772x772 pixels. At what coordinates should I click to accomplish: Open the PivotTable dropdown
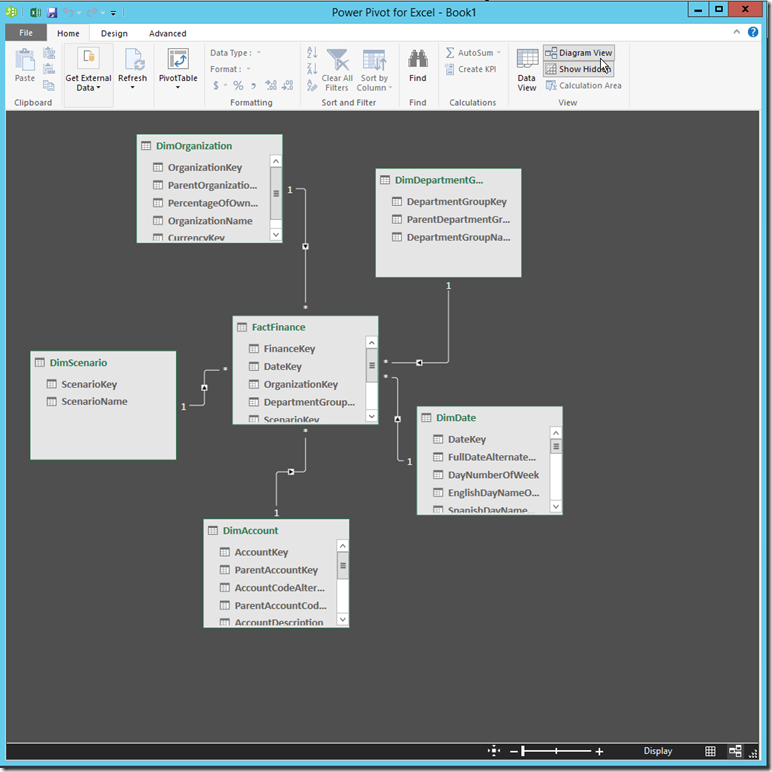pos(178,88)
